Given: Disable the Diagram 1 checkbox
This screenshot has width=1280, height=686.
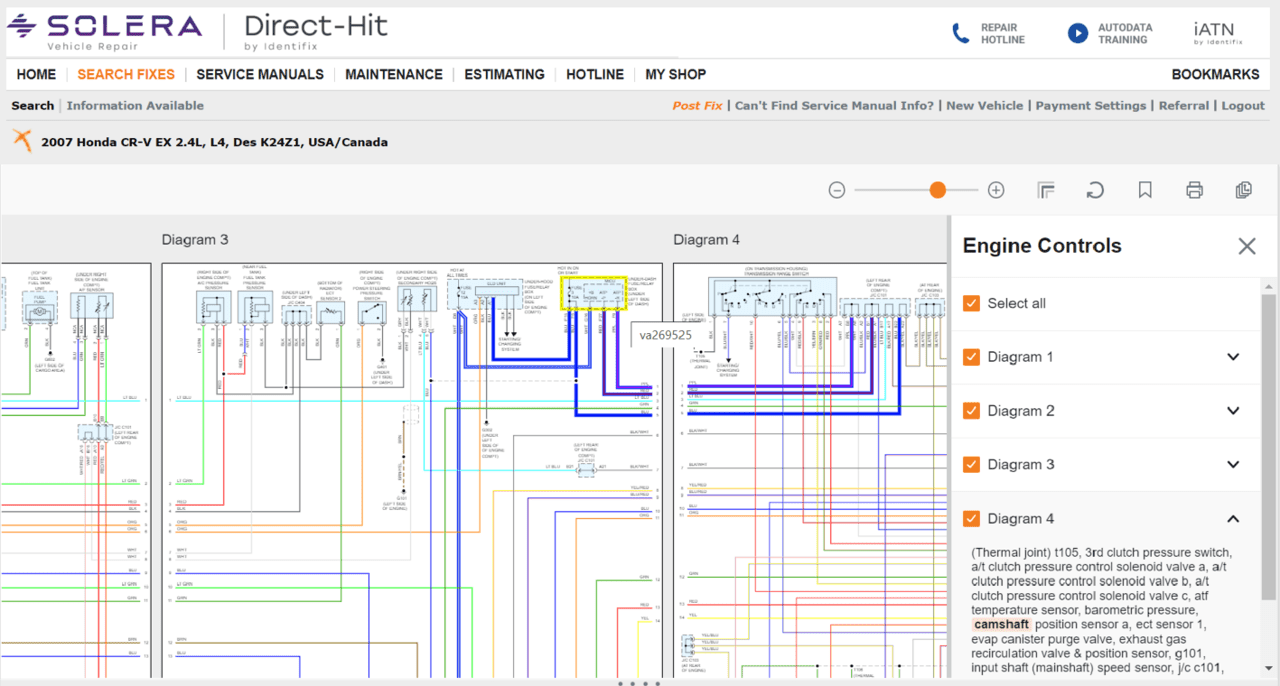Looking at the screenshot, I should [x=970, y=356].
